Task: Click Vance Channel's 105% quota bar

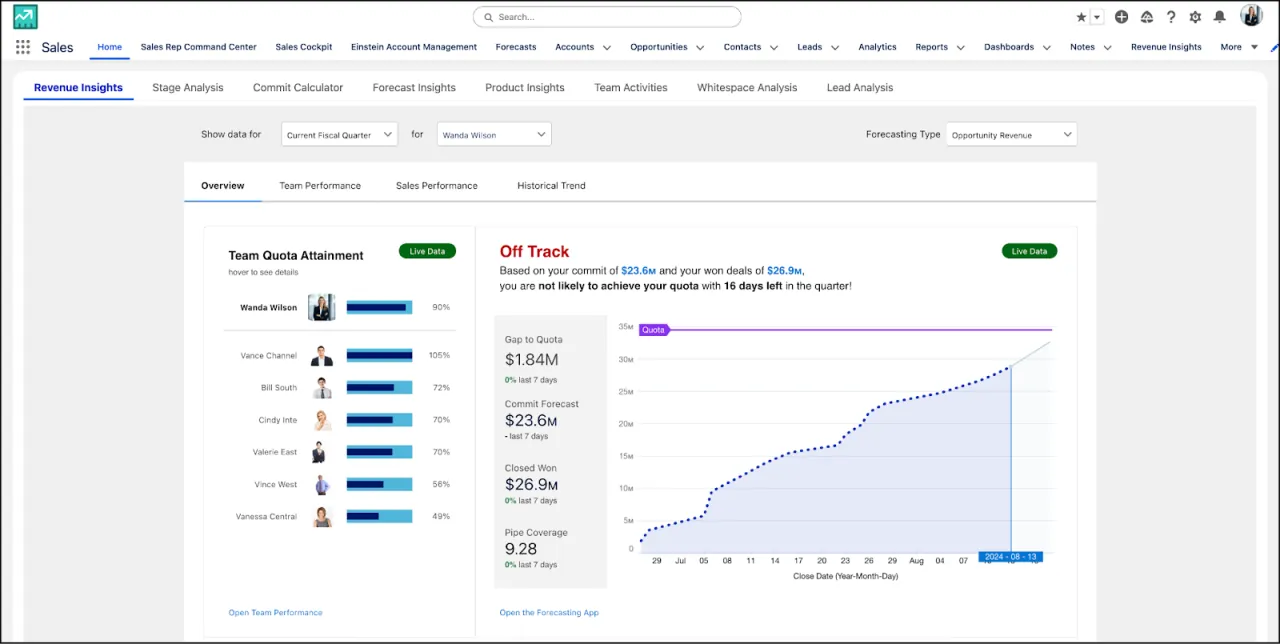Action: pos(380,355)
